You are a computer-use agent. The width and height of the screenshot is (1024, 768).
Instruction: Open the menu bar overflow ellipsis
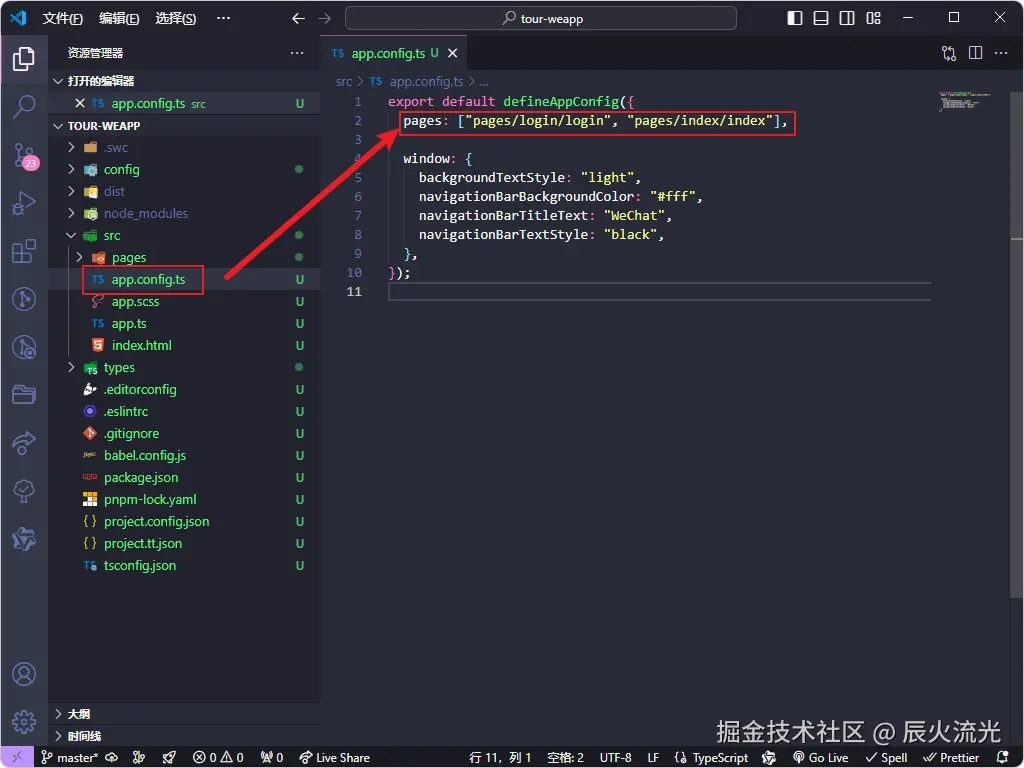pos(223,18)
